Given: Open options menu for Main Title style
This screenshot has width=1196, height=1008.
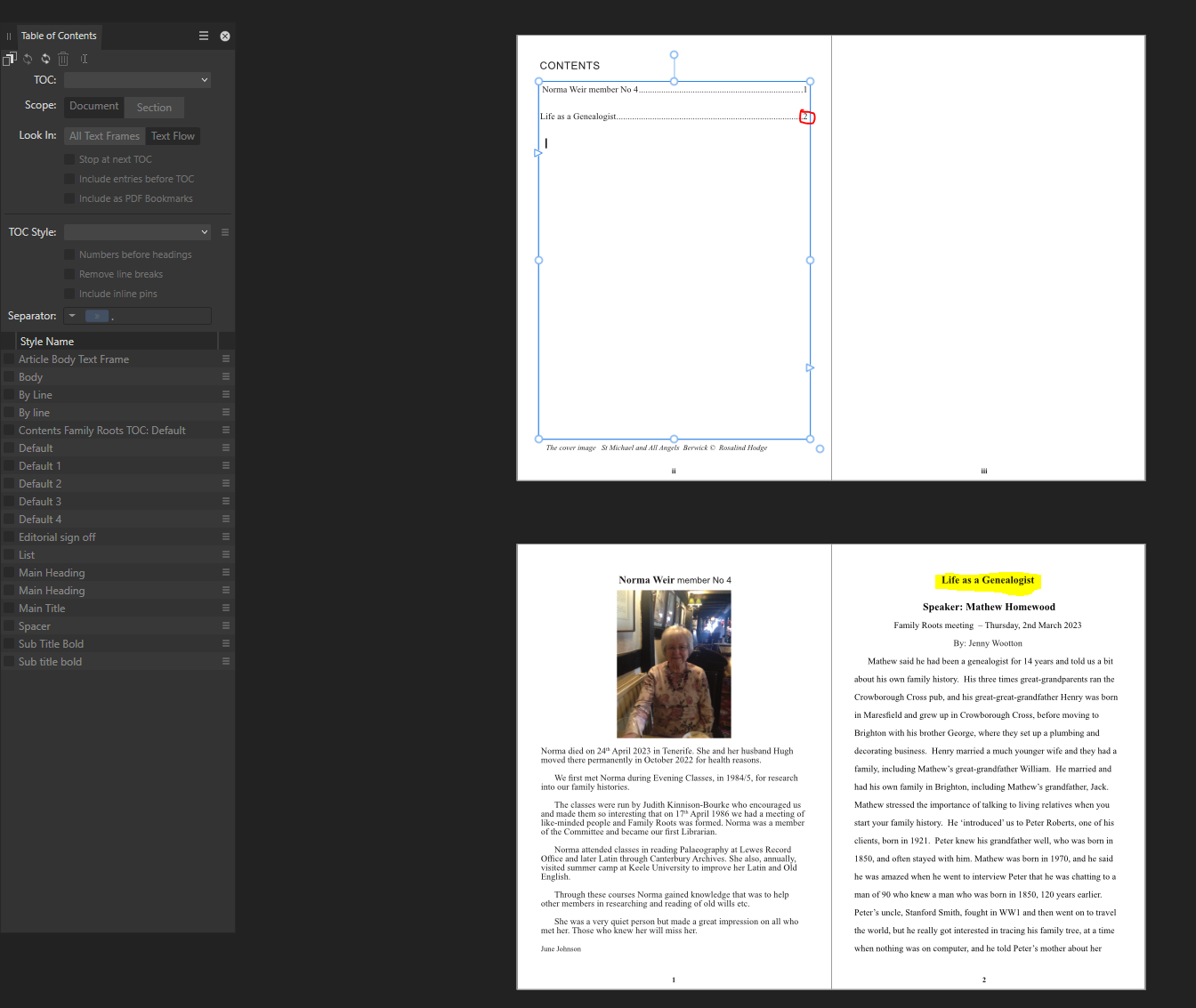Looking at the screenshot, I should click(226, 608).
